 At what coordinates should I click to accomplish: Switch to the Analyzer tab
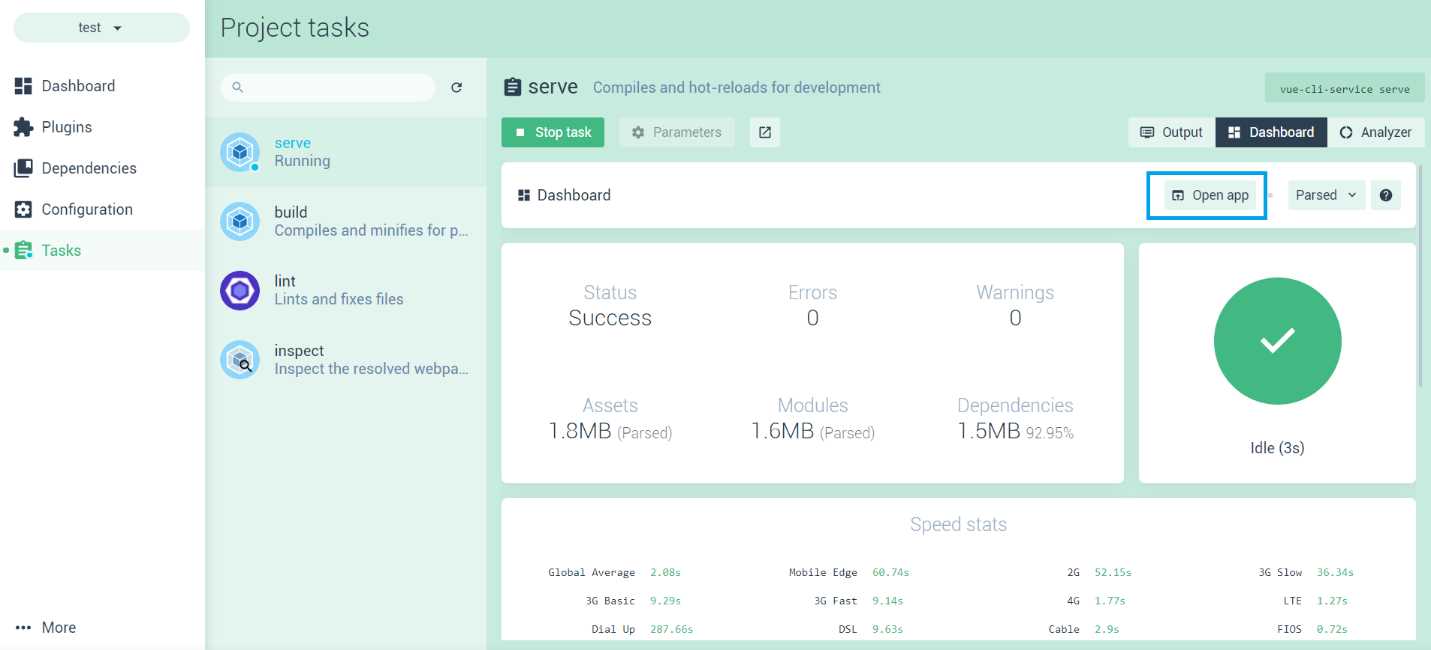pyautogui.click(x=1377, y=132)
